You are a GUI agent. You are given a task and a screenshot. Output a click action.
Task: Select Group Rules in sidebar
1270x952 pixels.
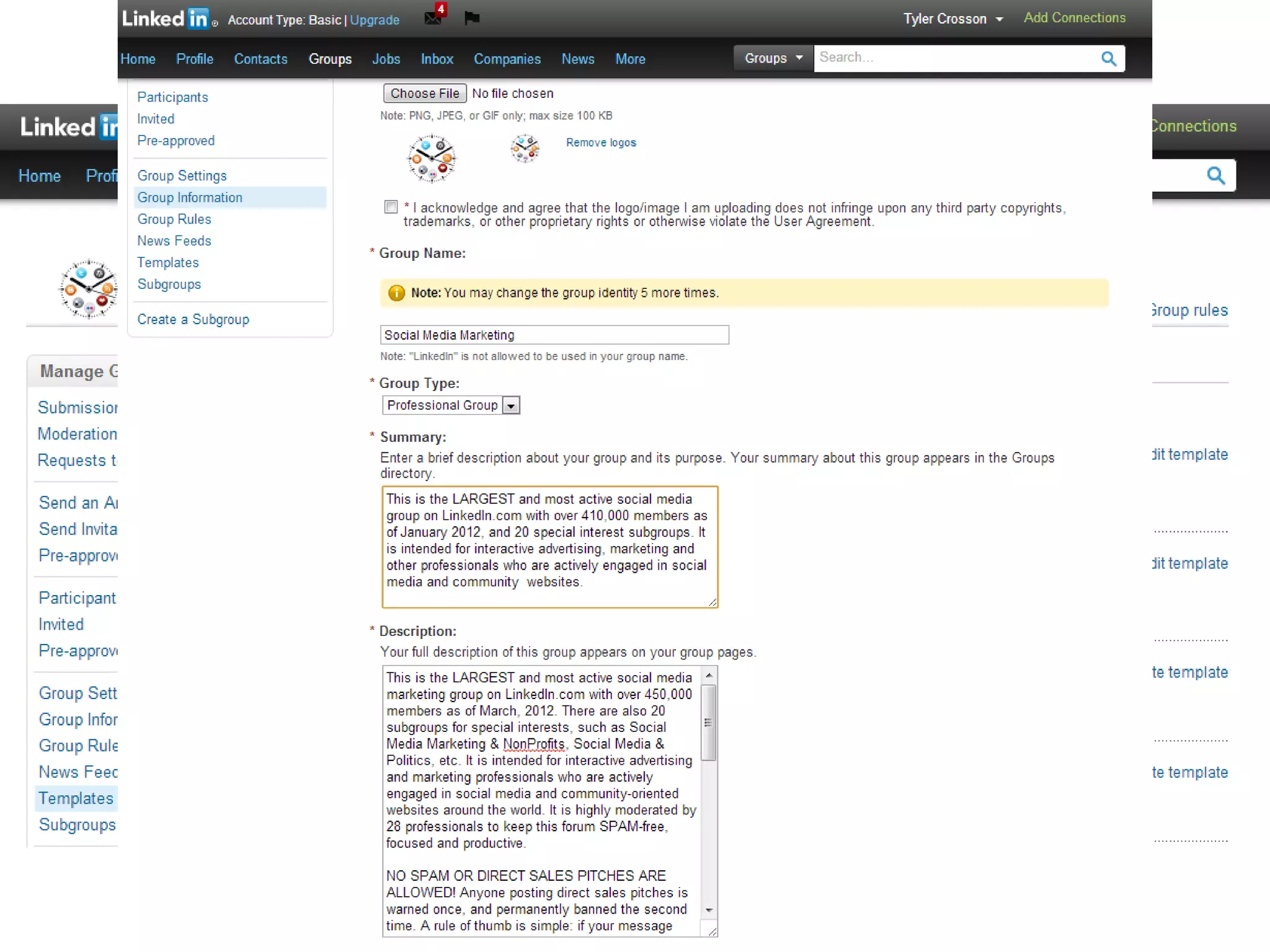click(x=174, y=219)
